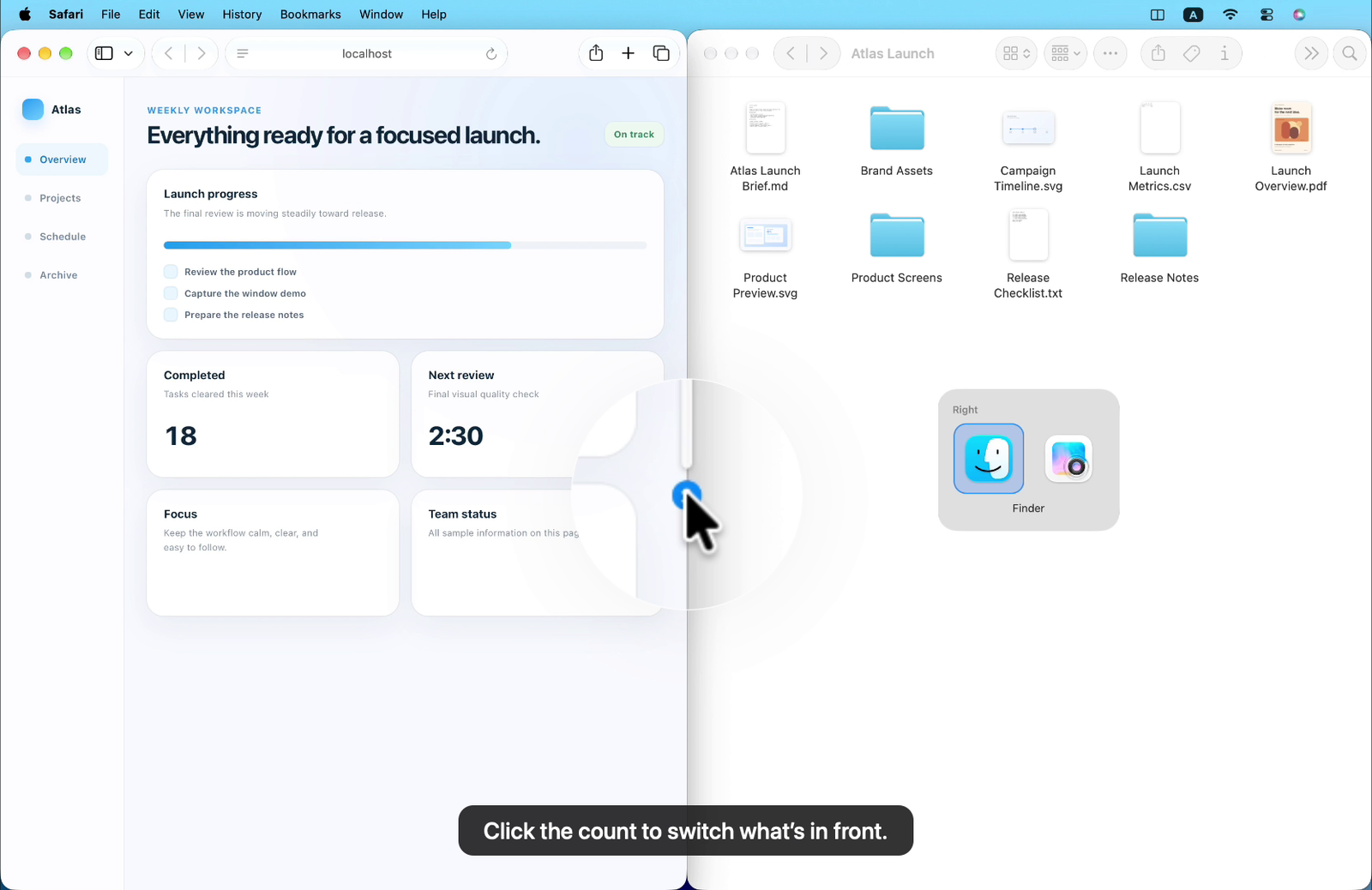Image resolution: width=1372 pixels, height=890 pixels.
Task: Open the History menu
Action: click(x=242, y=15)
